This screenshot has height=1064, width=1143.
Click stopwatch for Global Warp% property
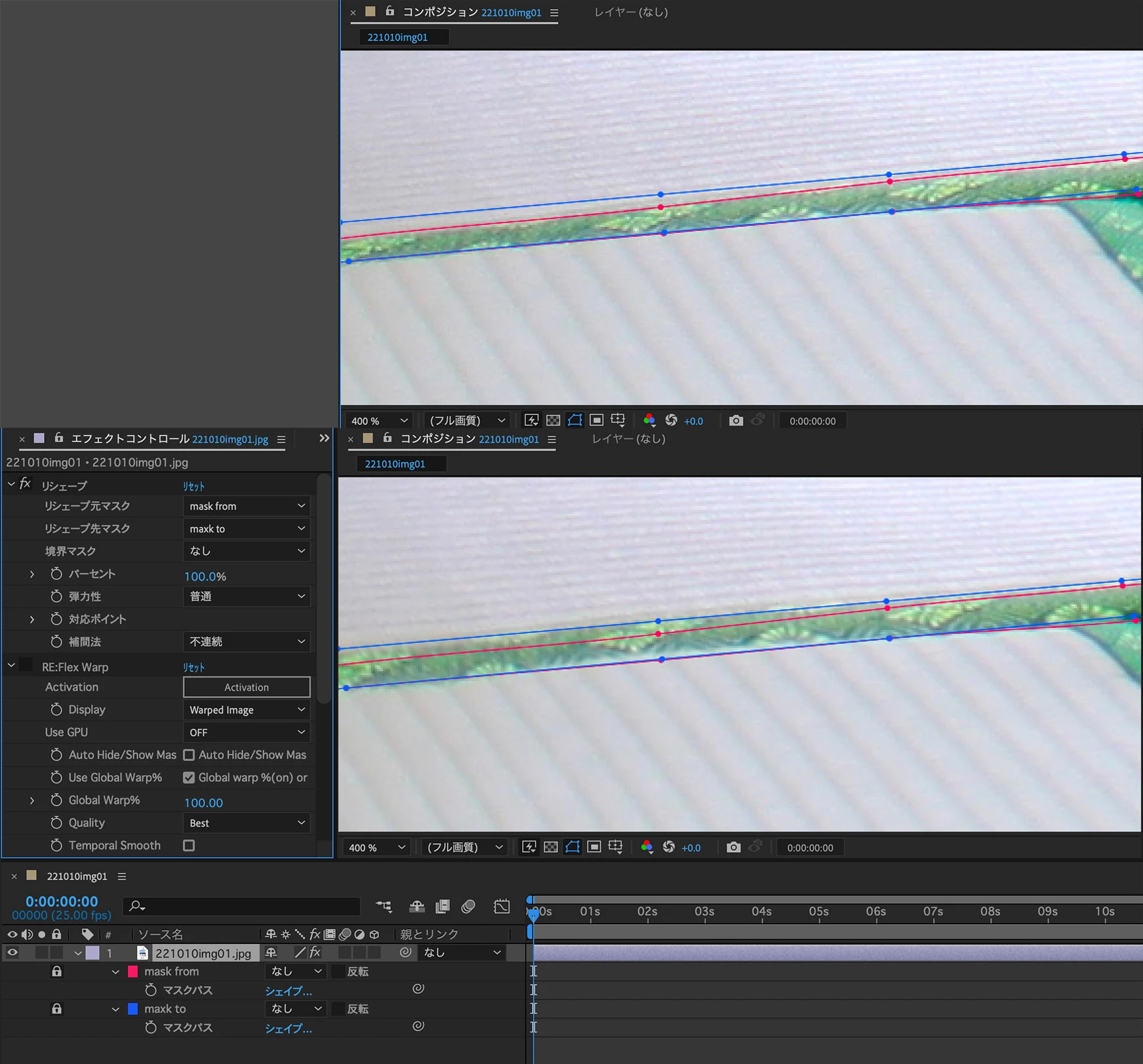point(56,800)
